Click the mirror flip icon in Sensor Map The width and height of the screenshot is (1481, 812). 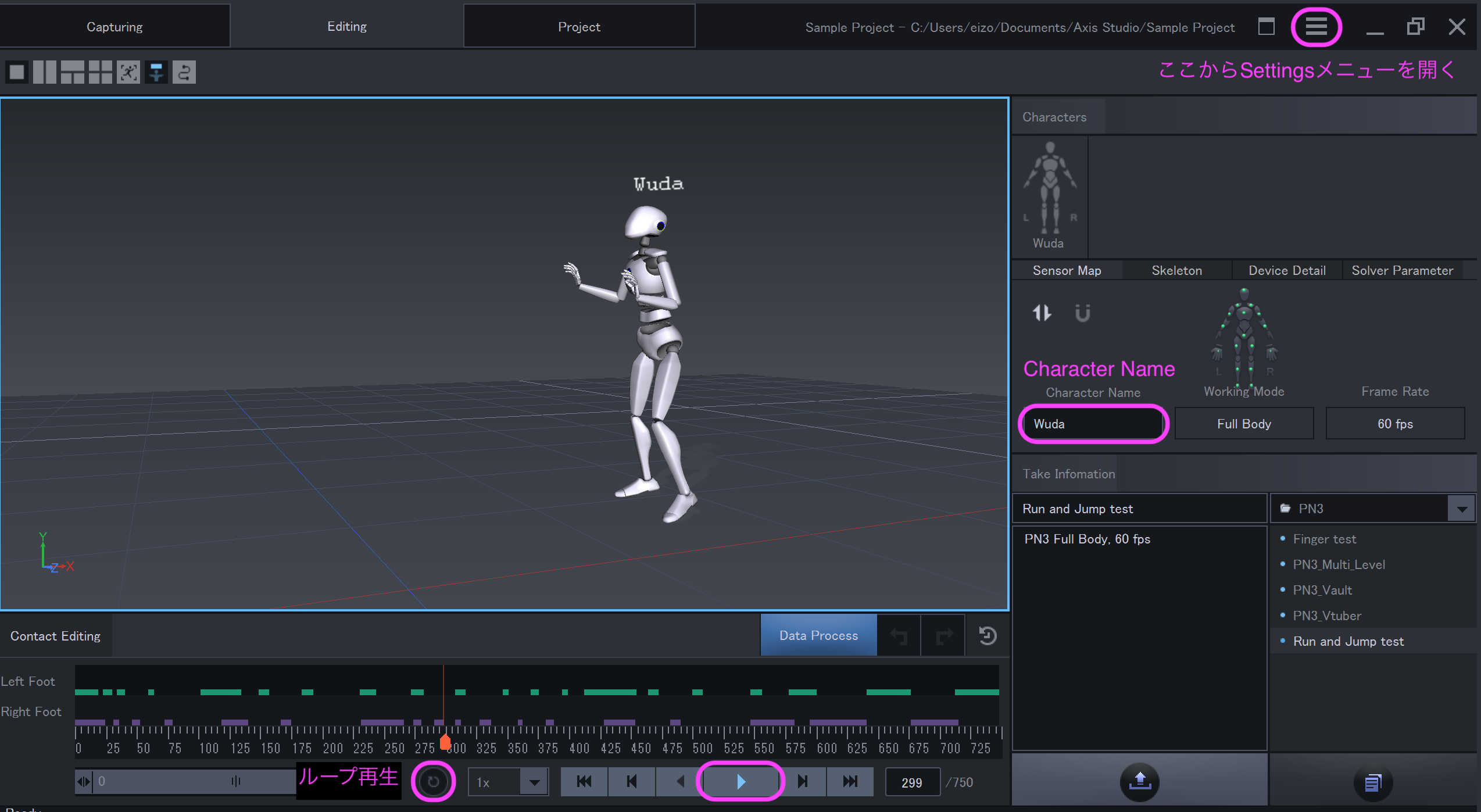pyautogui.click(x=1042, y=313)
